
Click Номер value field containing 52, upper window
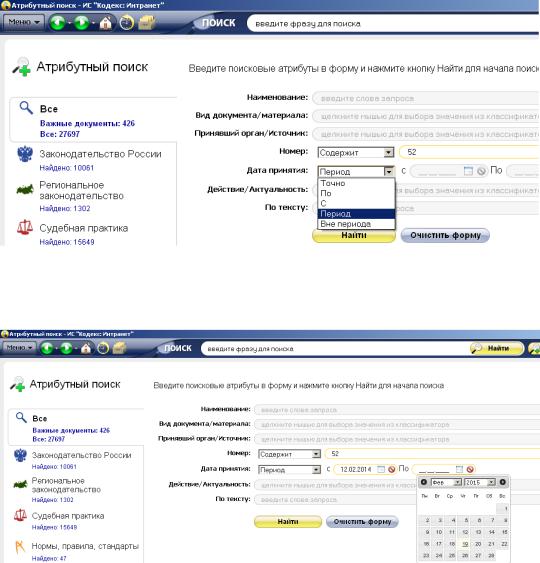(469, 152)
